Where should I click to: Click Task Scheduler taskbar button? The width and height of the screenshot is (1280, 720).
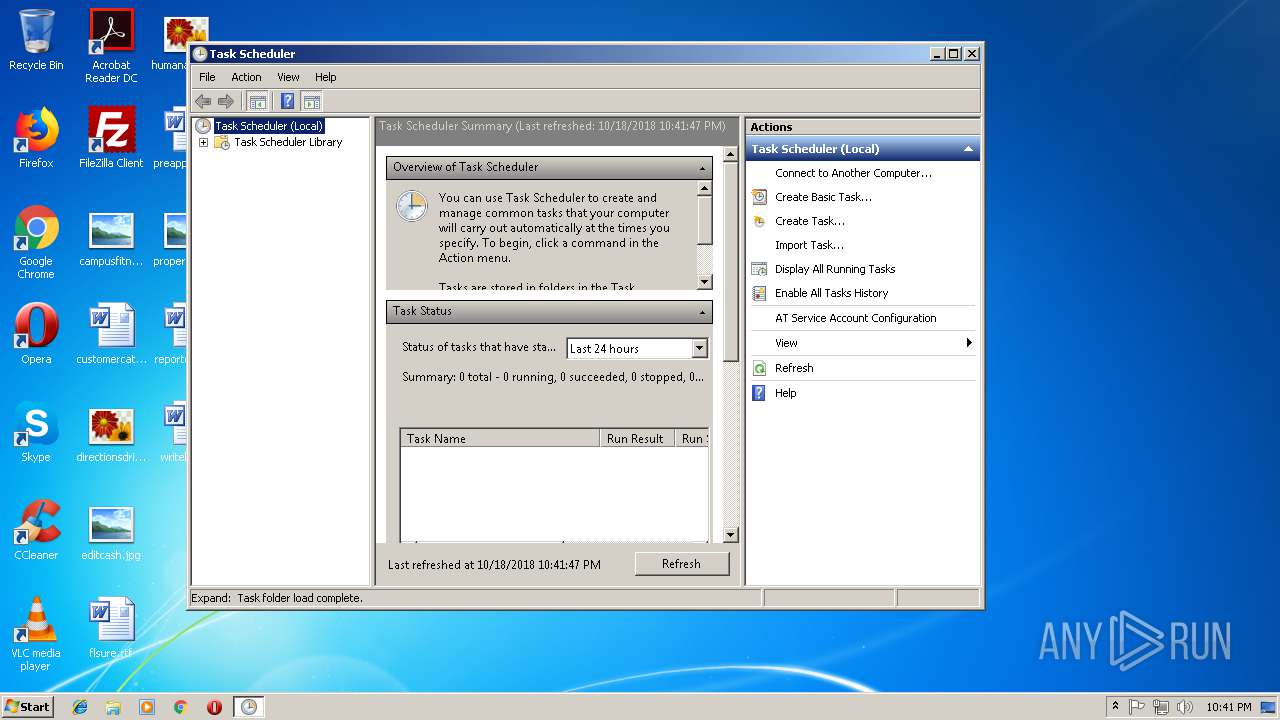[248, 707]
